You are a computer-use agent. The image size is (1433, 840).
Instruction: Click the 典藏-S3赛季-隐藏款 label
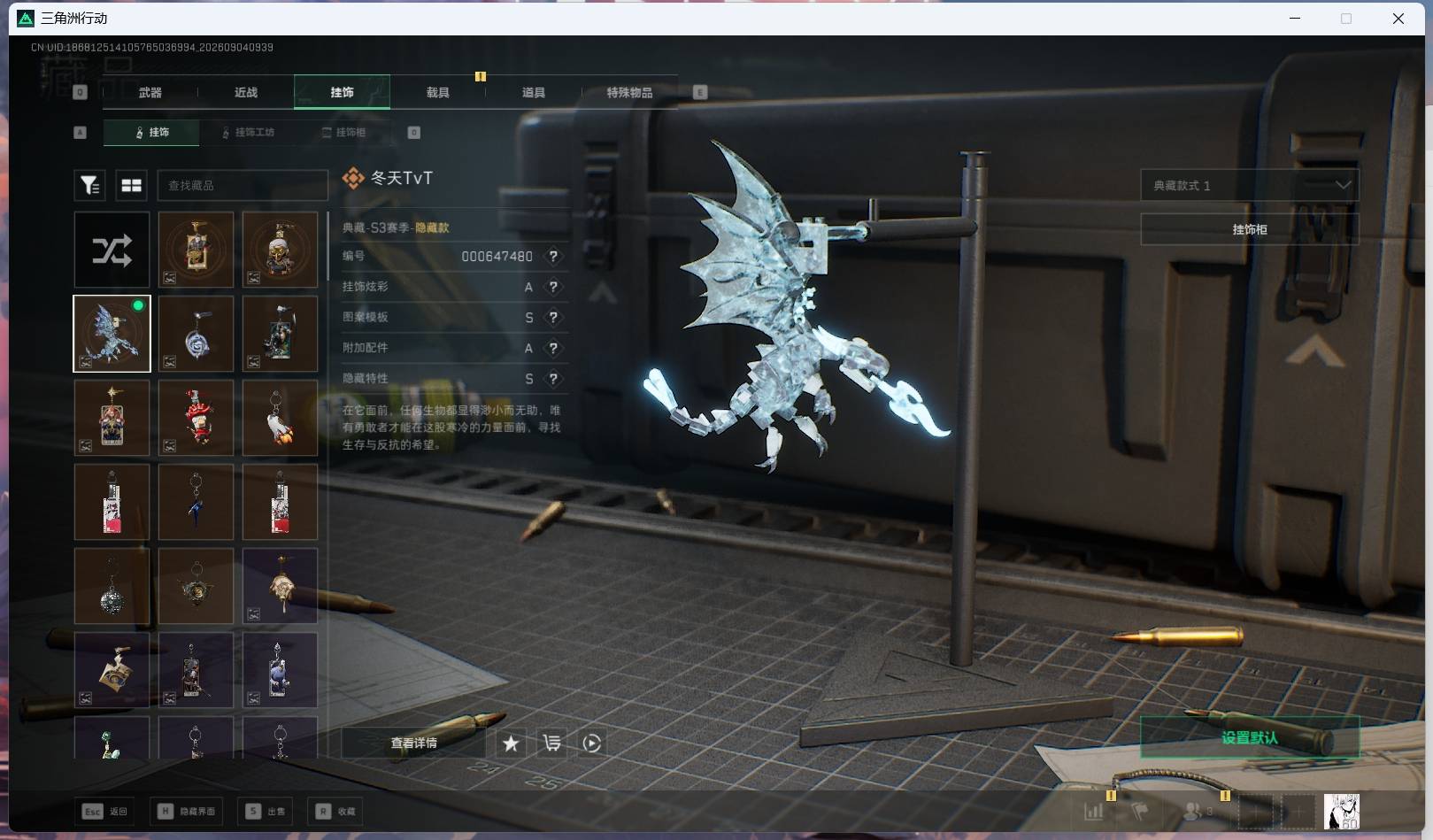[x=396, y=227]
